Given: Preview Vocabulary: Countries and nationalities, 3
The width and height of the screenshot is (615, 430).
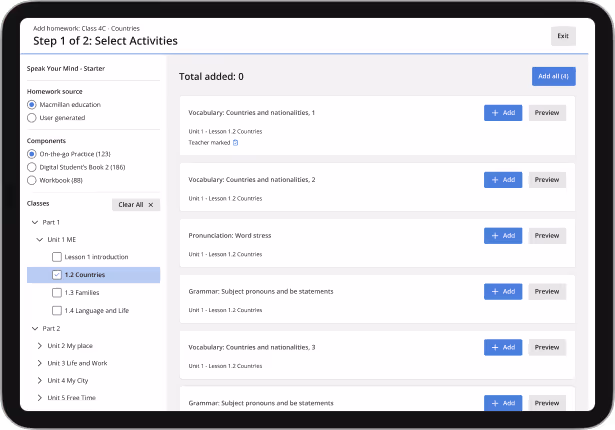Looking at the screenshot, I should tap(547, 348).
